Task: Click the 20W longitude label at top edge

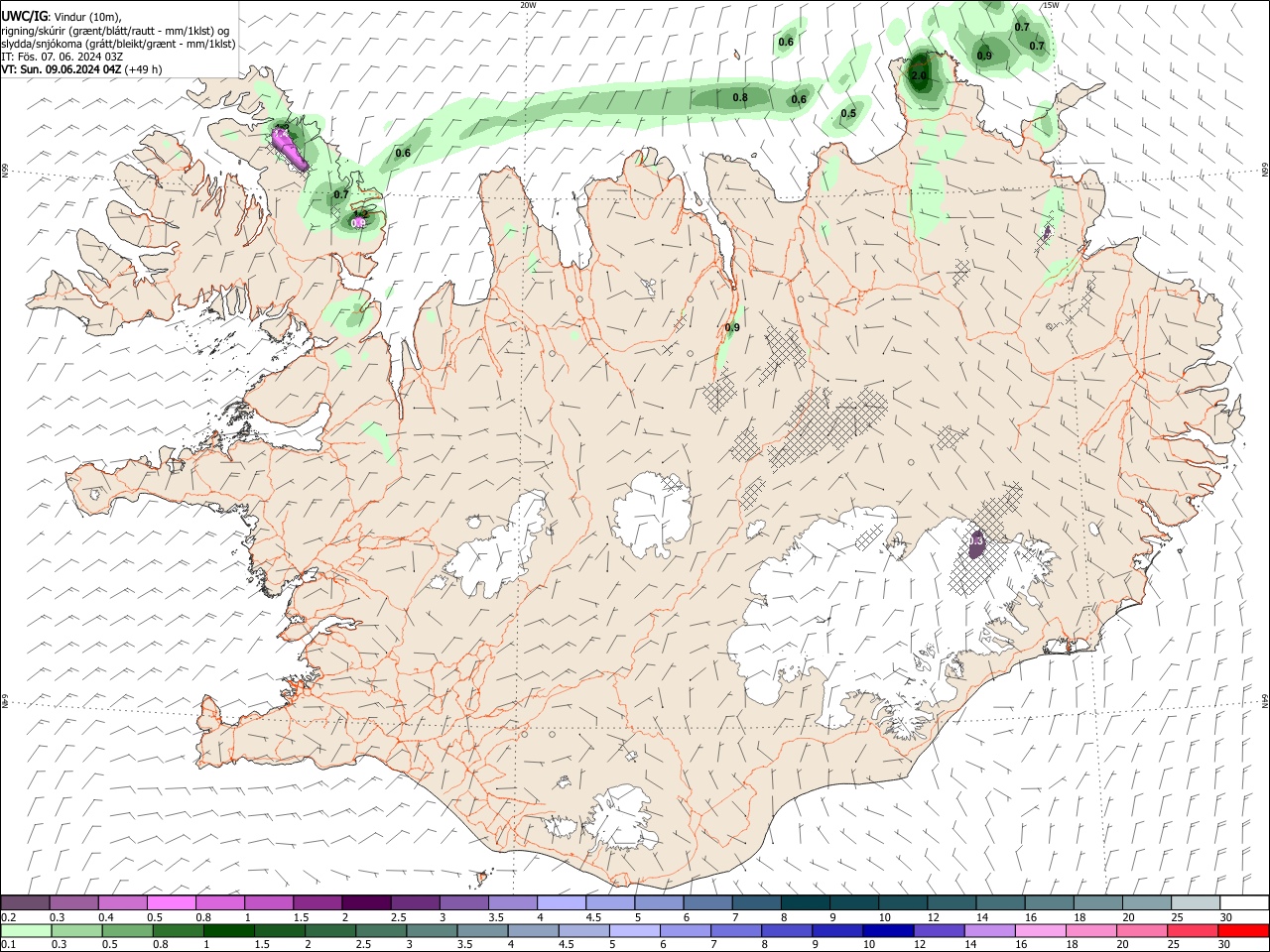Action: coord(528,5)
